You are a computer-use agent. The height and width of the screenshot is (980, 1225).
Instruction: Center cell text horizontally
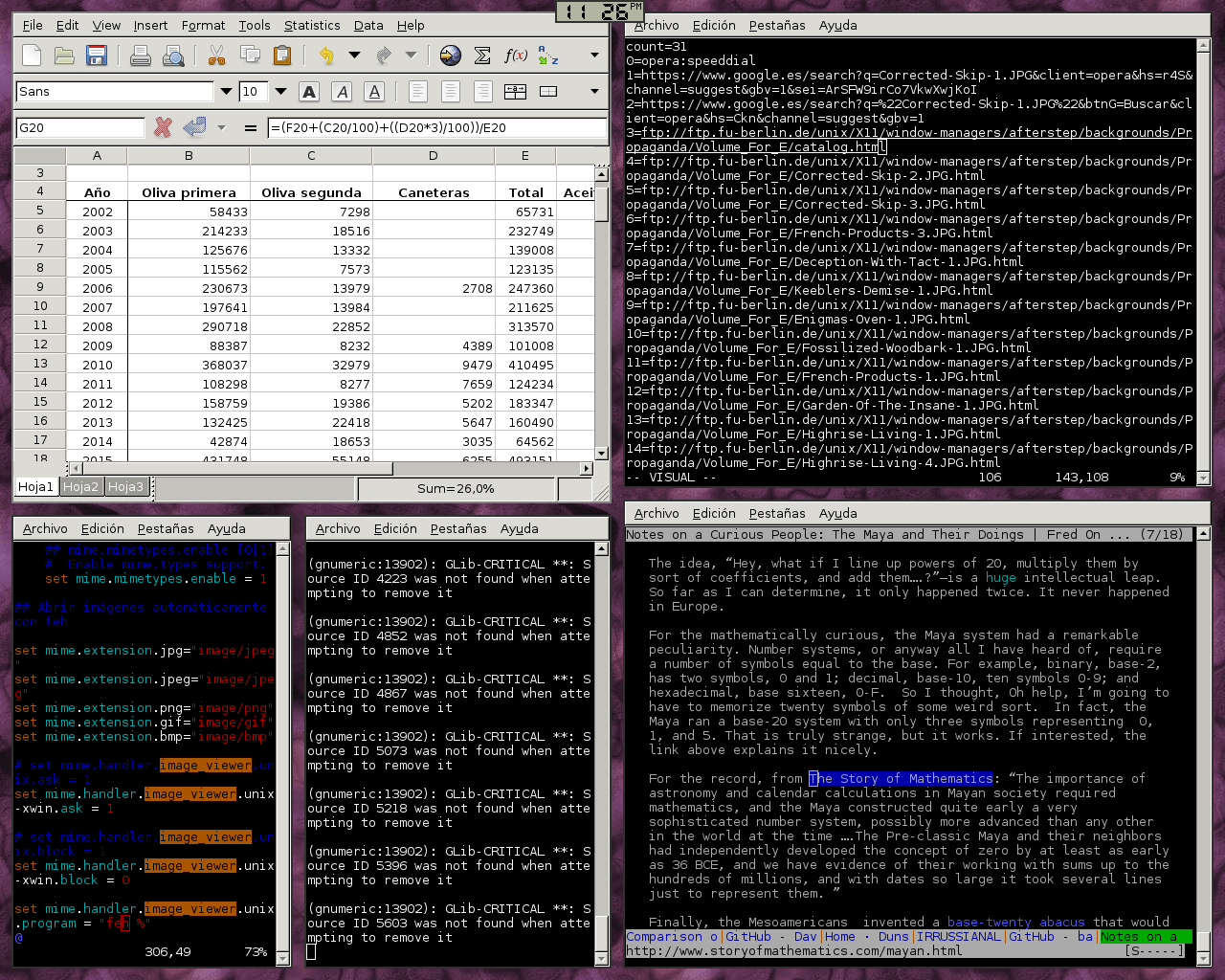pyautogui.click(x=451, y=92)
